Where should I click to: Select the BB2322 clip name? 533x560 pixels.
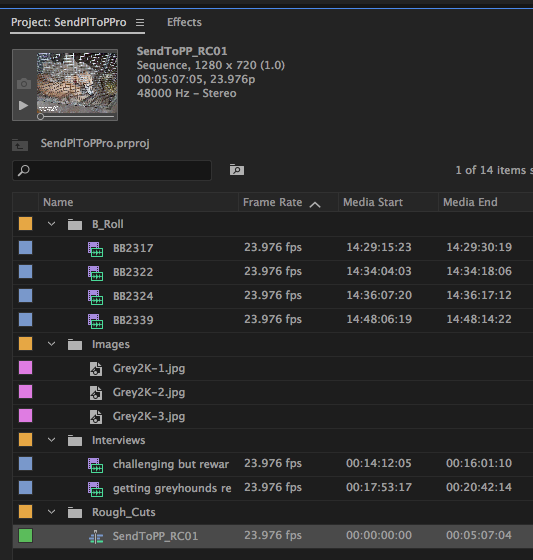click(133, 272)
